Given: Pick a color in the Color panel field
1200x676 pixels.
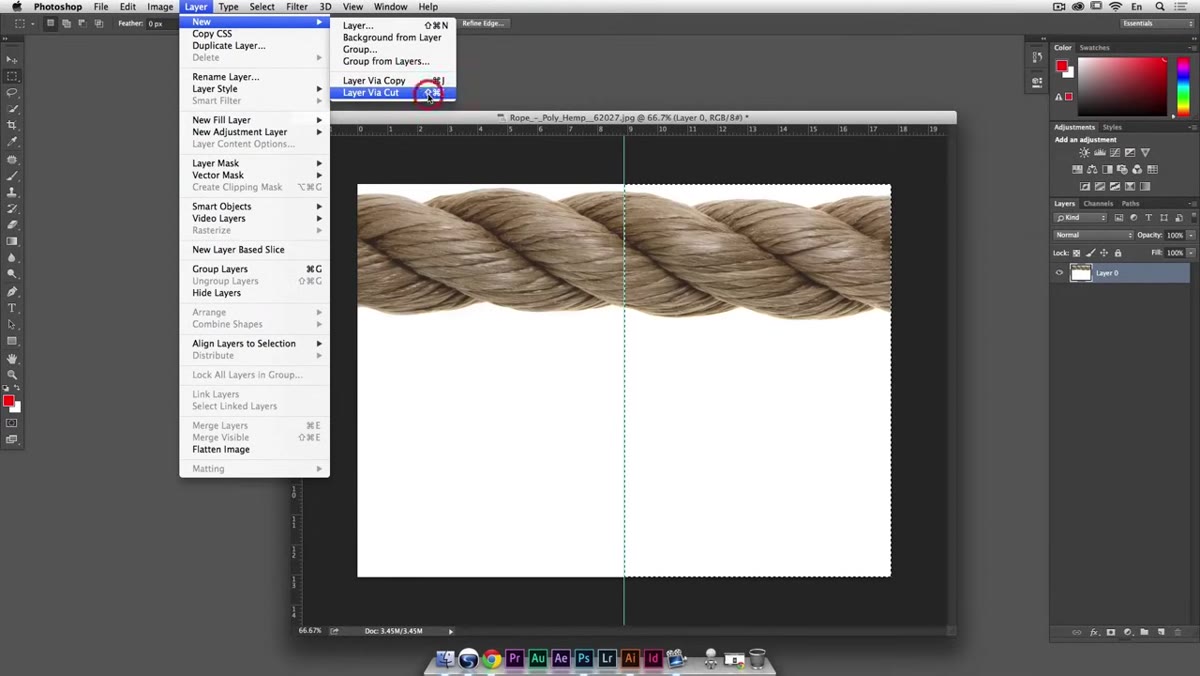Looking at the screenshot, I should pyautogui.click(x=1122, y=86).
